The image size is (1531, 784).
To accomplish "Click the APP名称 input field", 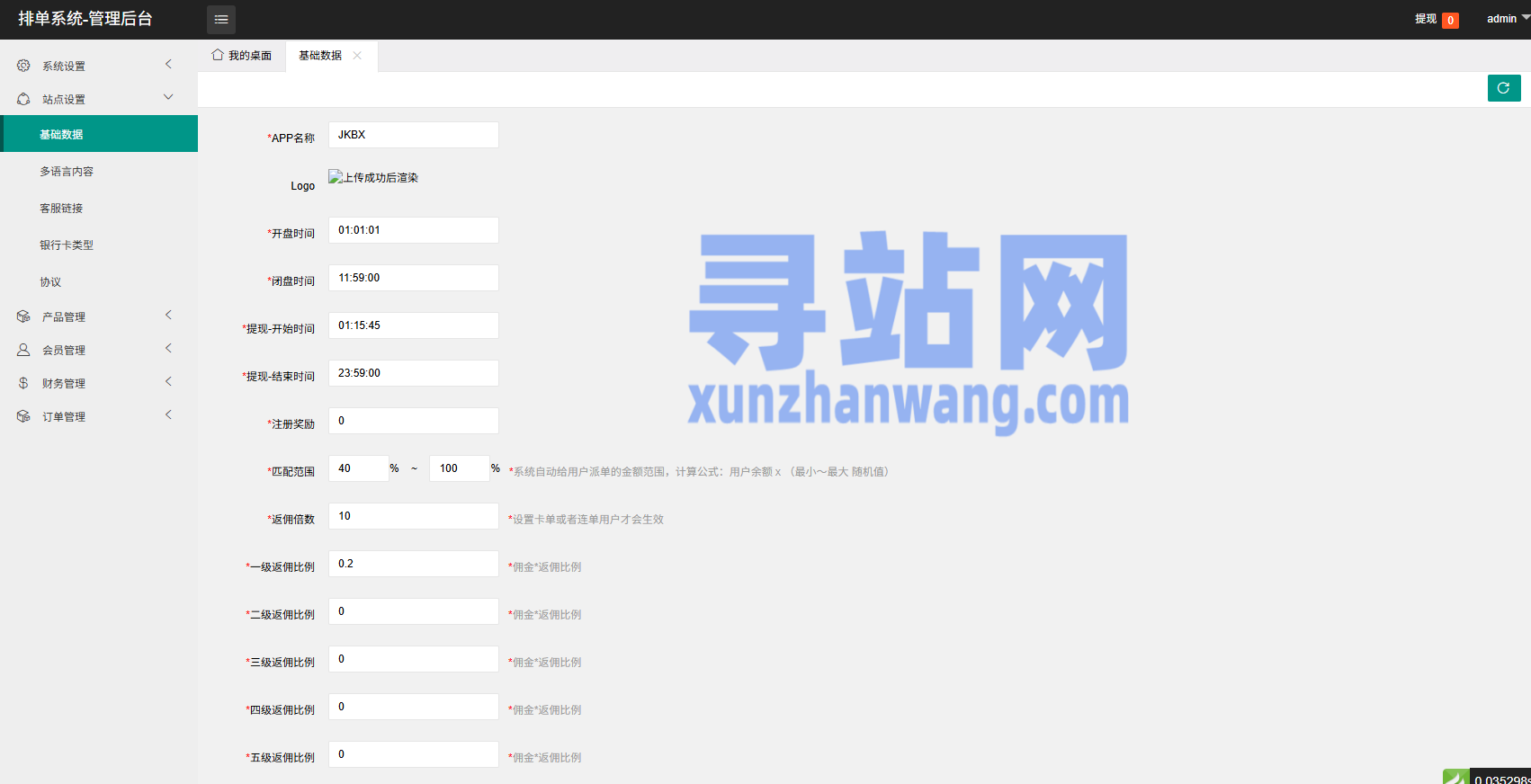I will click(413, 135).
